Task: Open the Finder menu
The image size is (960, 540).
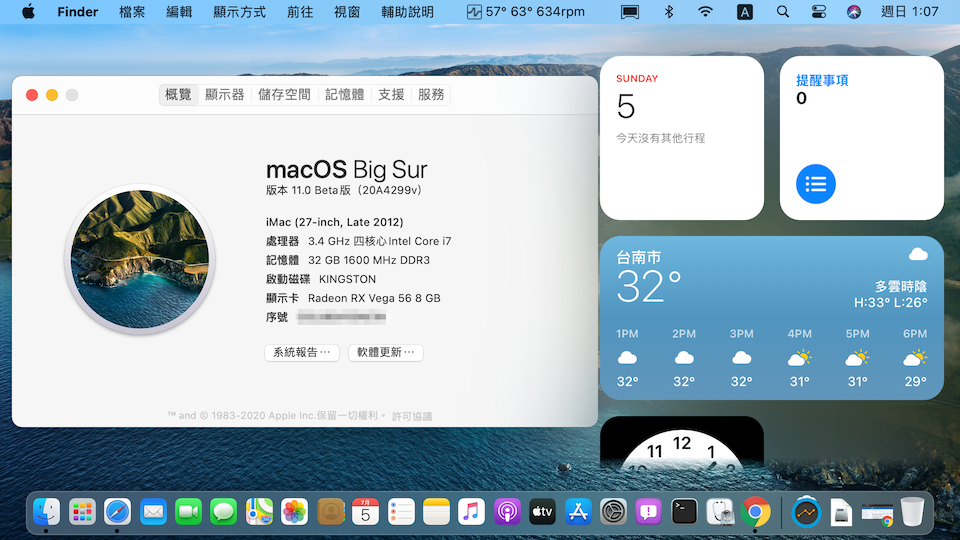Action: (x=78, y=12)
